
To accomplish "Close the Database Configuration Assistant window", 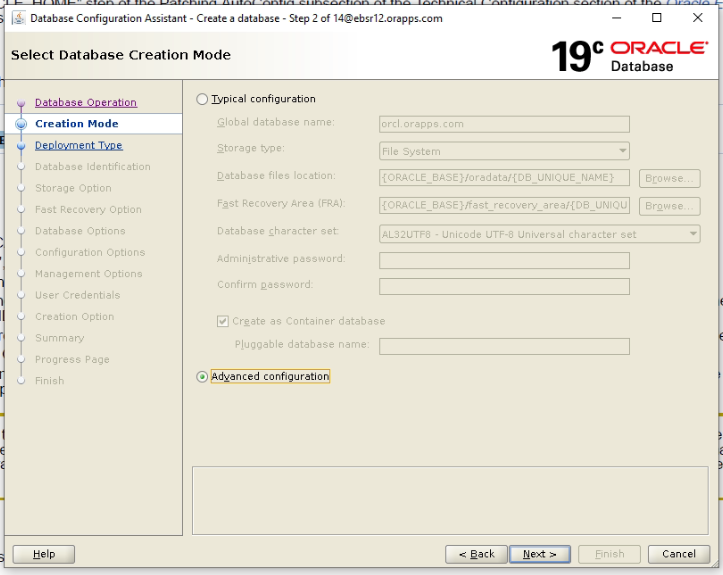I will [x=698, y=18].
